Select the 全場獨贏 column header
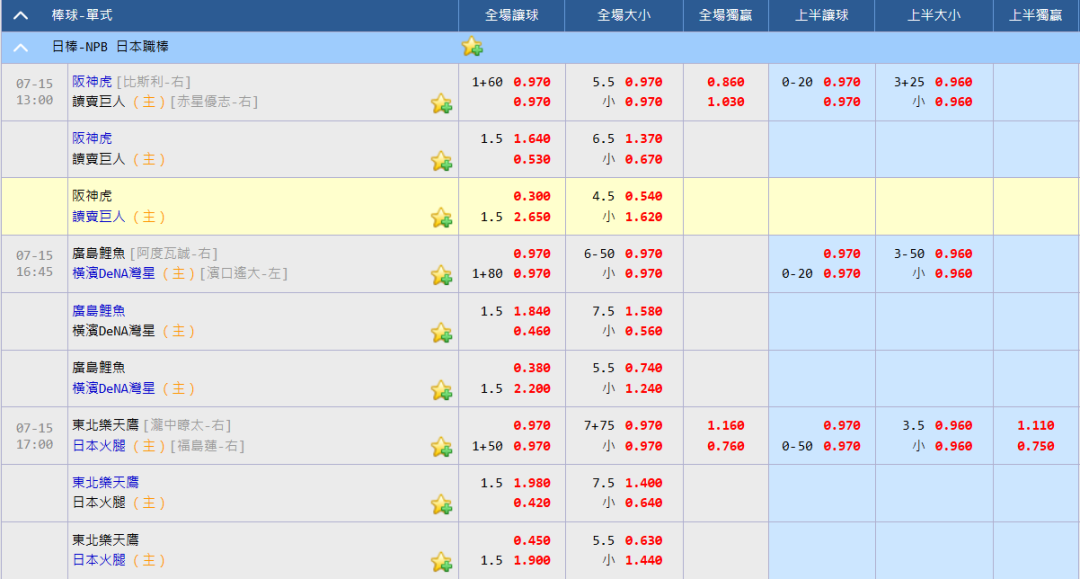 tap(726, 15)
